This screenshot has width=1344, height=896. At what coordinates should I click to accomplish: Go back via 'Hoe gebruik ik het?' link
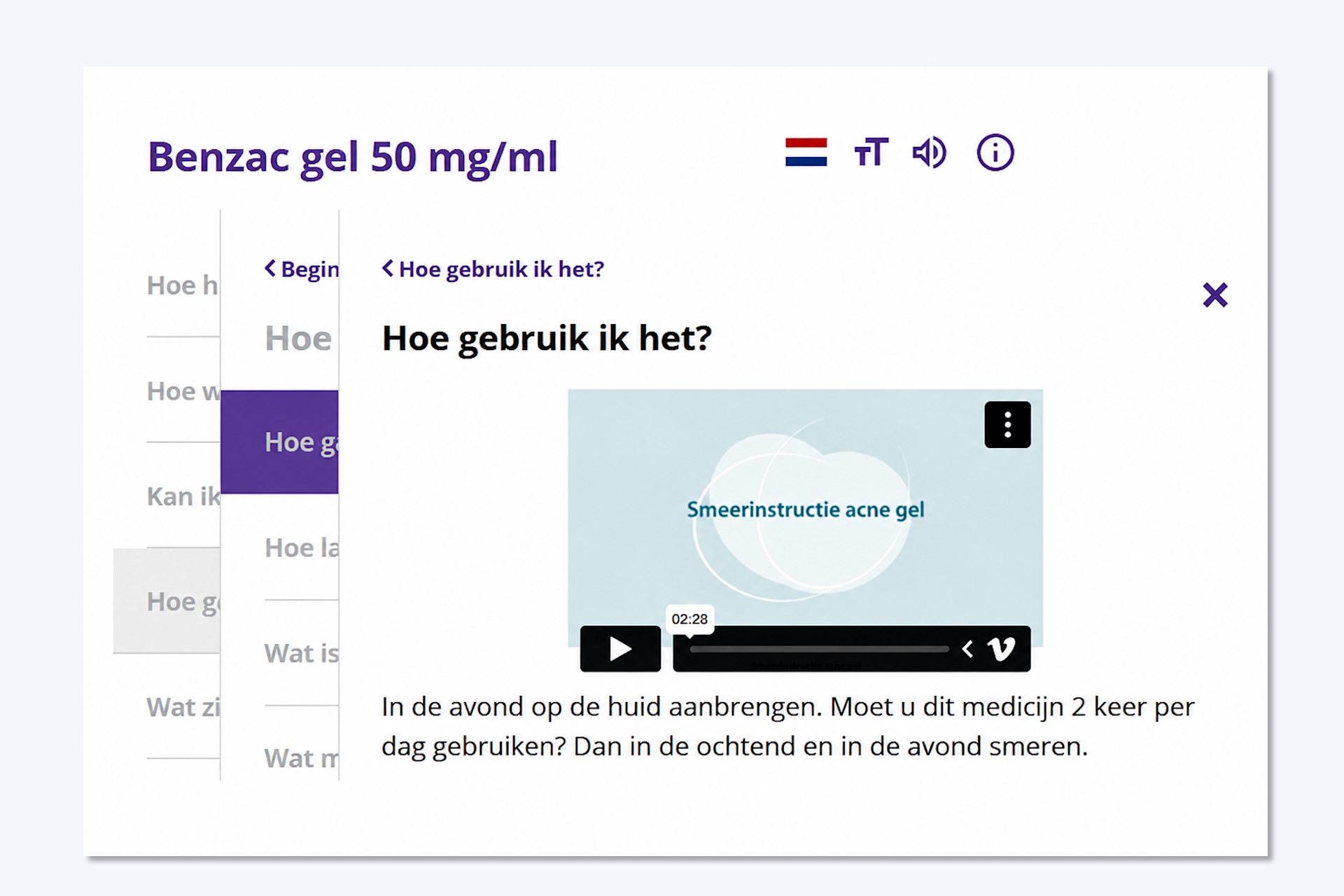[493, 269]
